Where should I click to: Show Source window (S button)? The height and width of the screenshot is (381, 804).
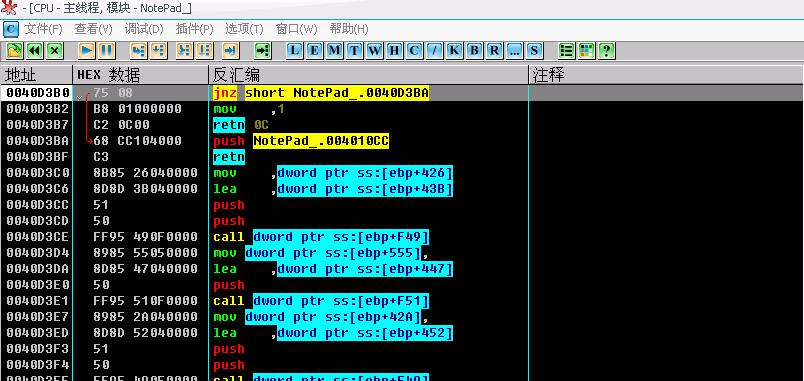click(x=534, y=50)
